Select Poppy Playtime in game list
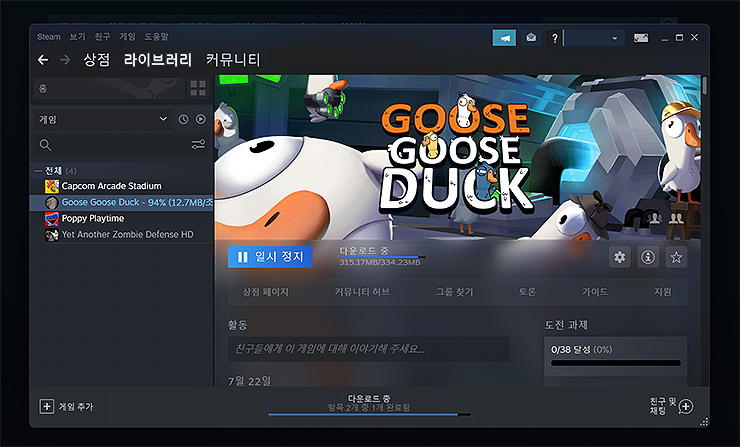Screen dimensions: 740x447 point(122,219)
